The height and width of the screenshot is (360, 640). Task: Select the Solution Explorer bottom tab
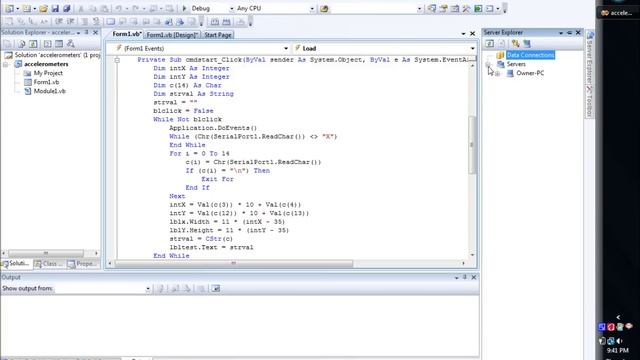pos(16,264)
